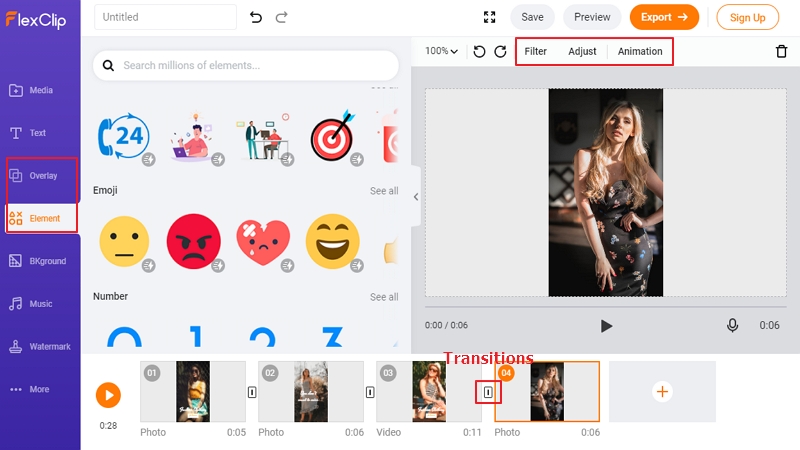The width and height of the screenshot is (800, 450).
Task: Start voice recording with the microphone icon
Action: pos(732,326)
